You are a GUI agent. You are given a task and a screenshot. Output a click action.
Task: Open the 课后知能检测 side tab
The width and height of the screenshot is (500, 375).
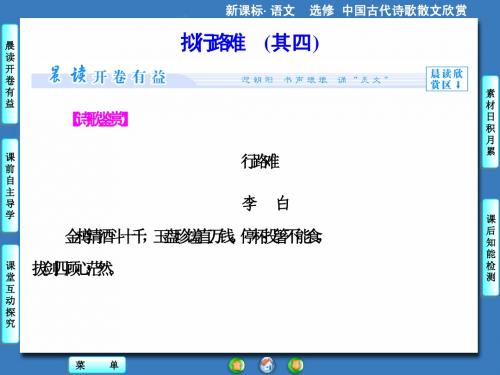[490, 248]
